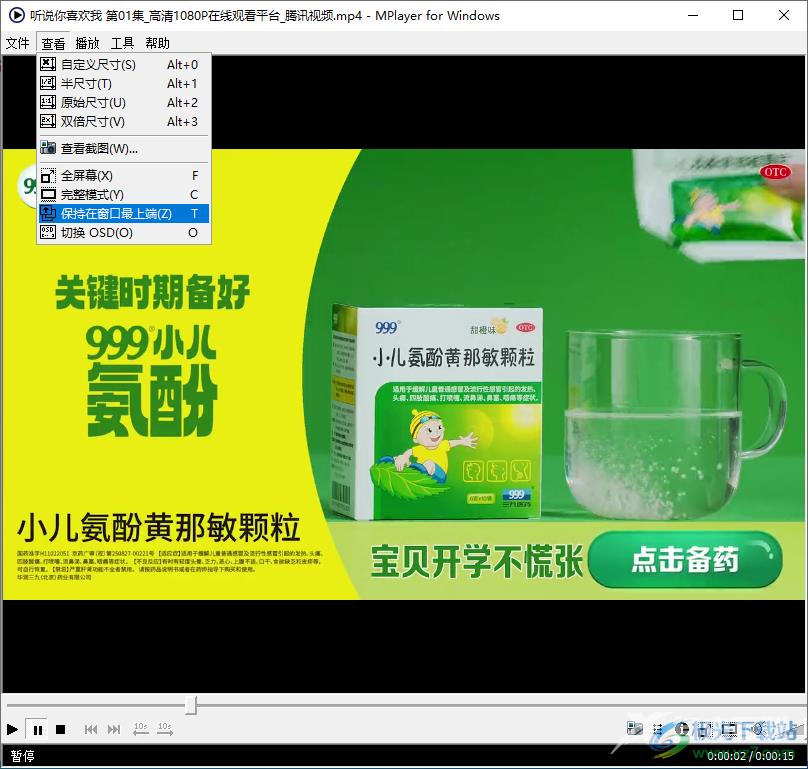Screen dimensions: 808x769
Task: Click the pause button
Action: click(37, 729)
